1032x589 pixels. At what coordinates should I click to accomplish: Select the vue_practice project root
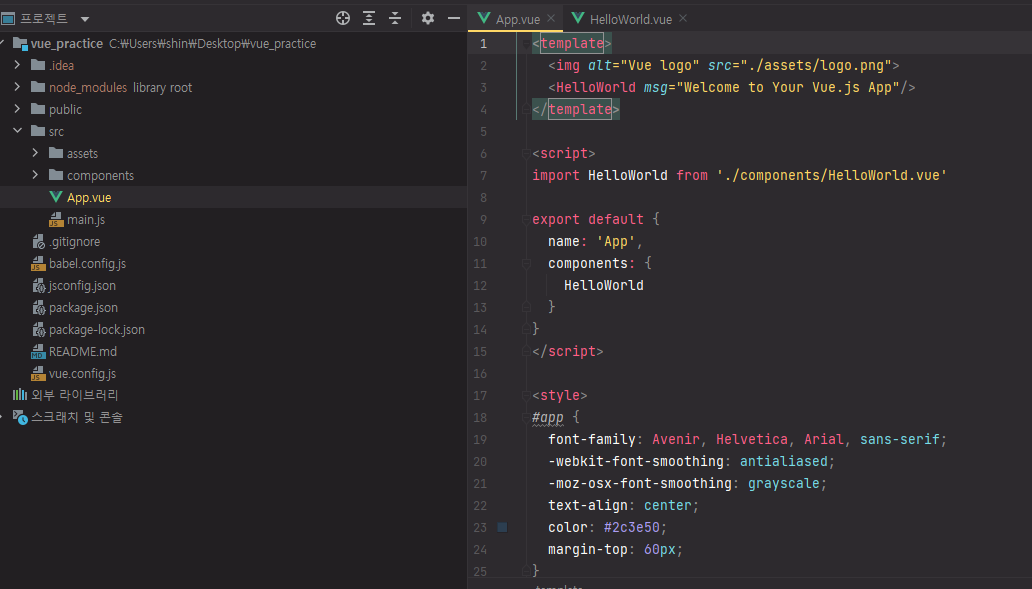tap(66, 43)
